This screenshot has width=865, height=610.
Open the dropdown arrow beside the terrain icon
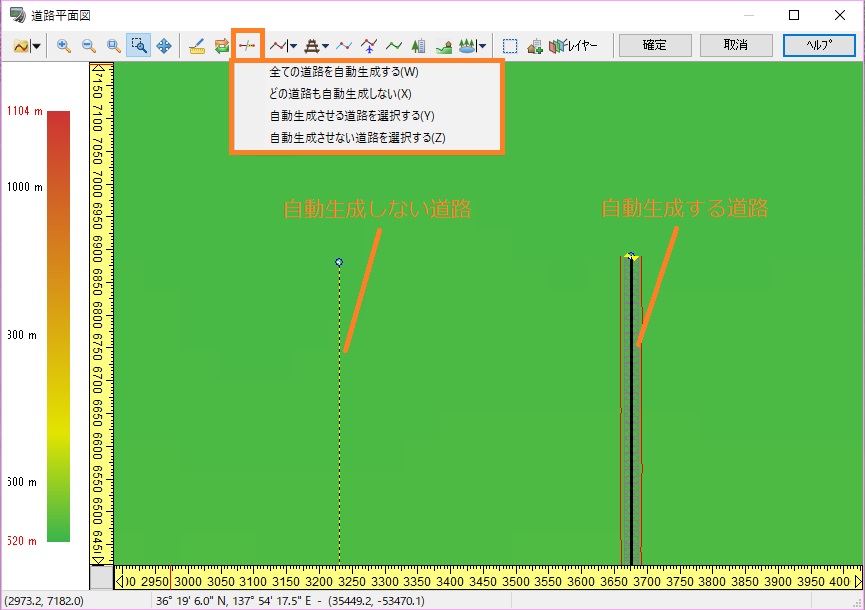[x=36, y=46]
